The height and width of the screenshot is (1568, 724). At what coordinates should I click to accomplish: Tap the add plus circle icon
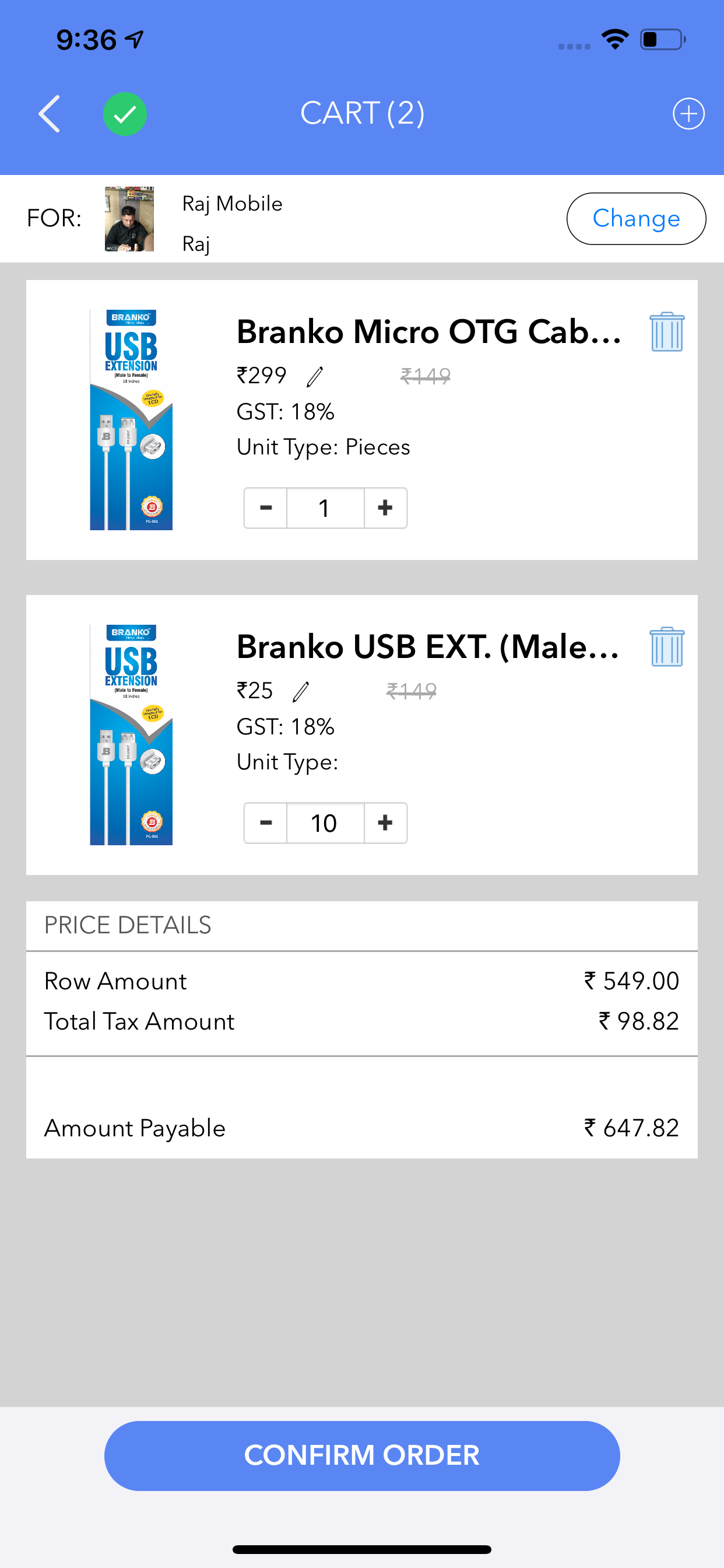click(688, 114)
